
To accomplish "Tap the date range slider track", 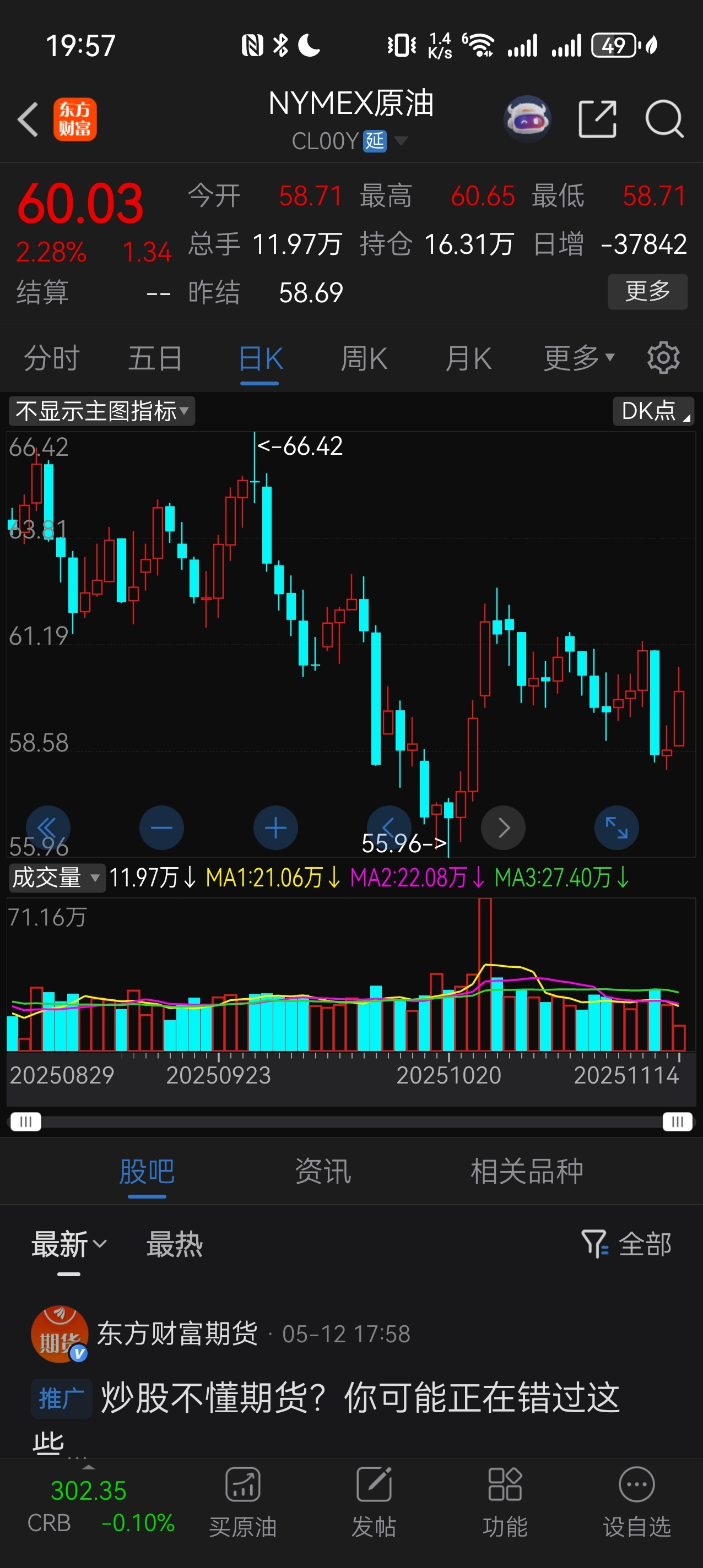I will coord(351,1121).
